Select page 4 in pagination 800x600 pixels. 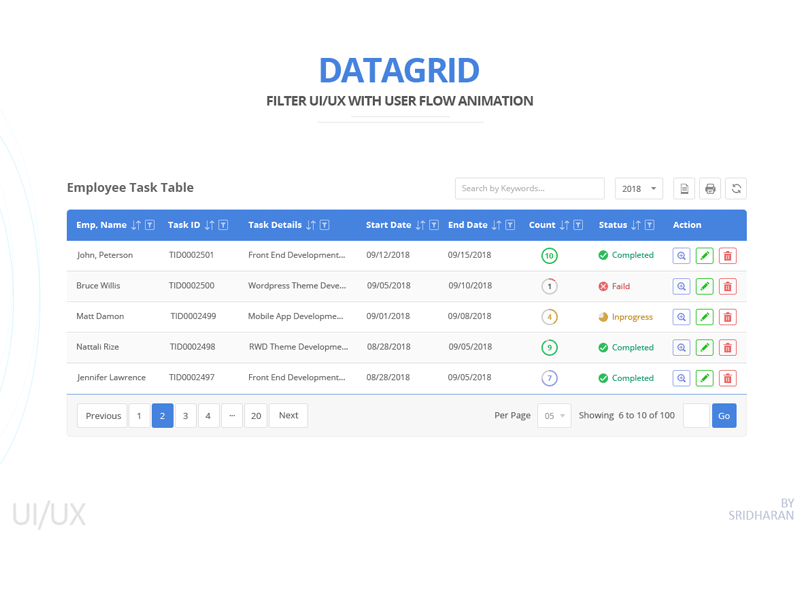(208, 415)
